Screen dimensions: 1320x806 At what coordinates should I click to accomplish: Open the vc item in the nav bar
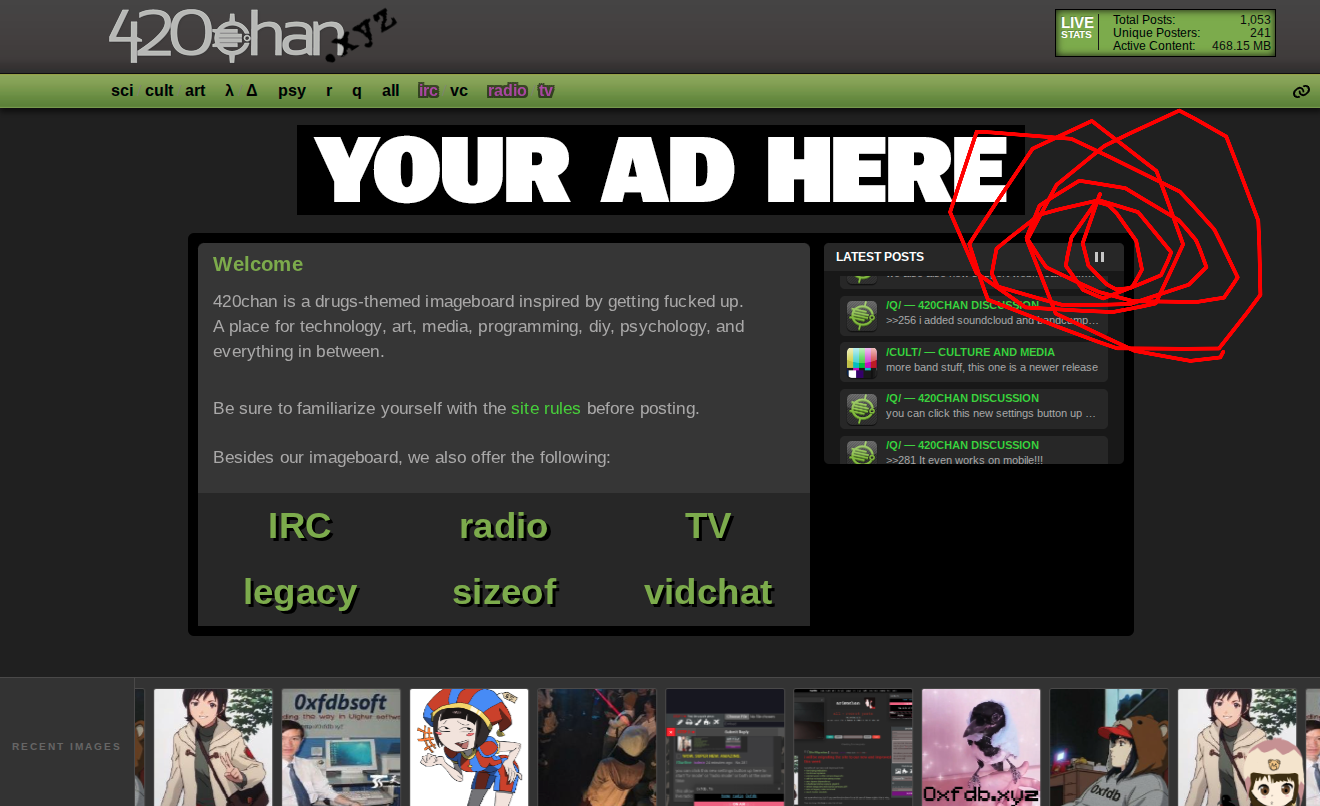click(x=459, y=91)
